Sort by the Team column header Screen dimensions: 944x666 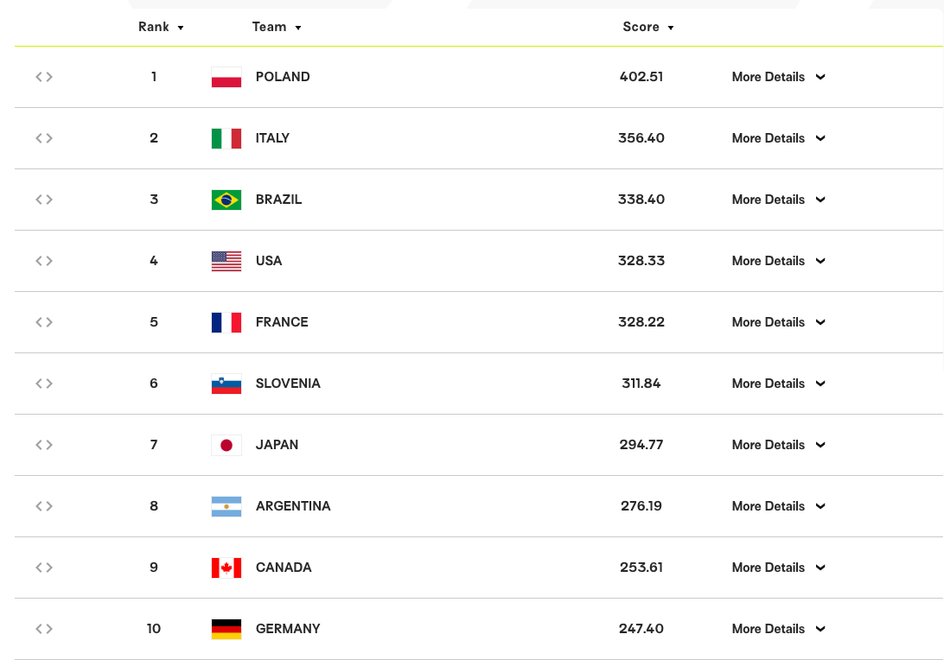(276, 27)
